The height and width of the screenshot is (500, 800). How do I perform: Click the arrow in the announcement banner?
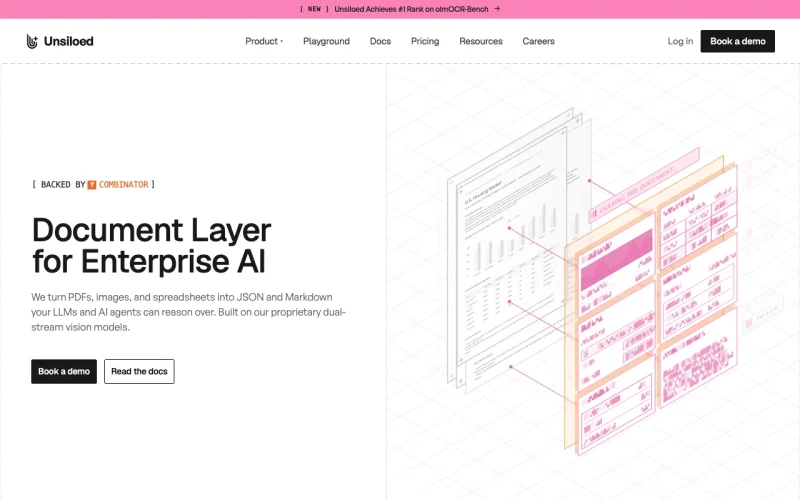pos(497,9)
